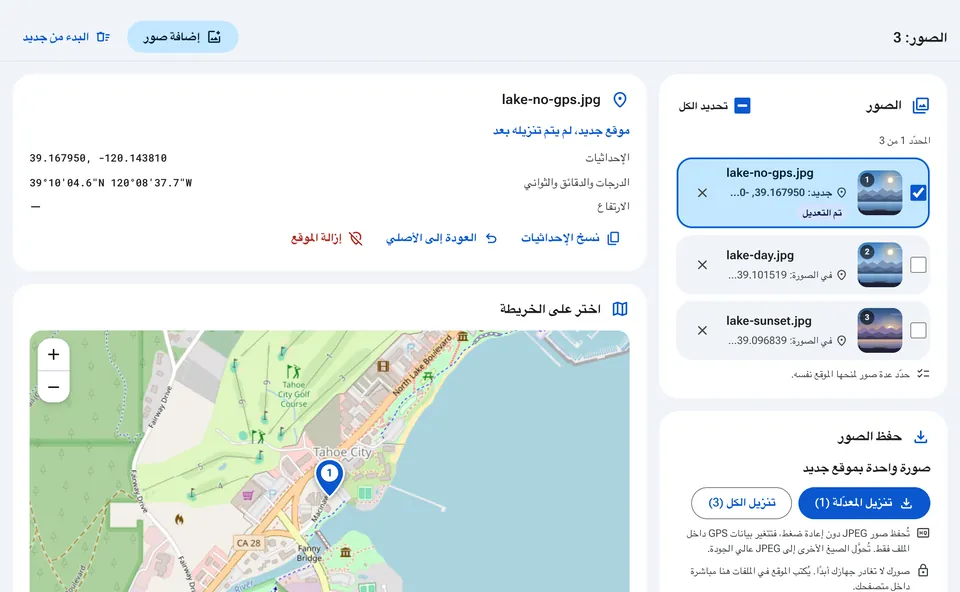Click موقع جديد، لم يتم تنزيله بعد status

tap(561, 131)
